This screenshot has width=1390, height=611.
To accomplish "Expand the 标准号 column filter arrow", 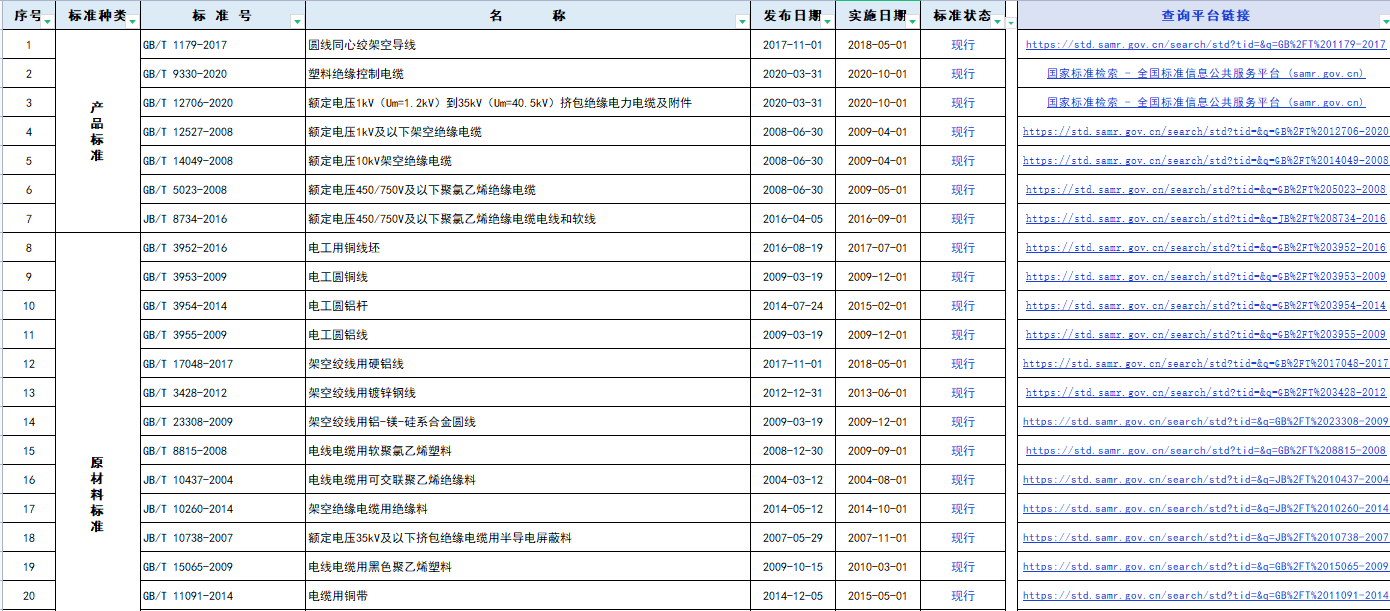I will [x=296, y=21].
